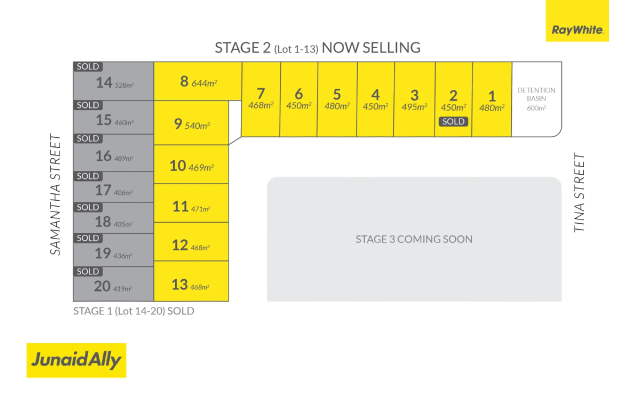
Task: Select Lot 8 with 644m² area
Action: tap(197, 81)
